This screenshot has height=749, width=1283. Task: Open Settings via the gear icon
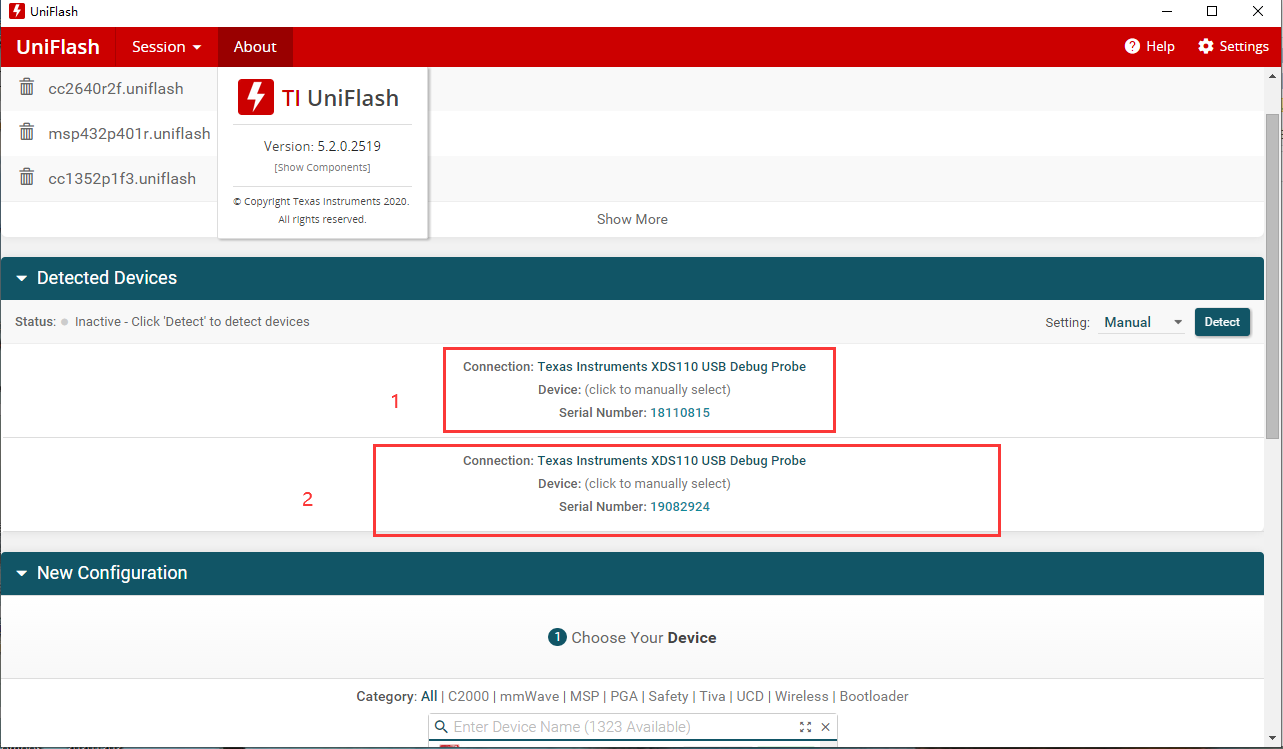(1205, 46)
